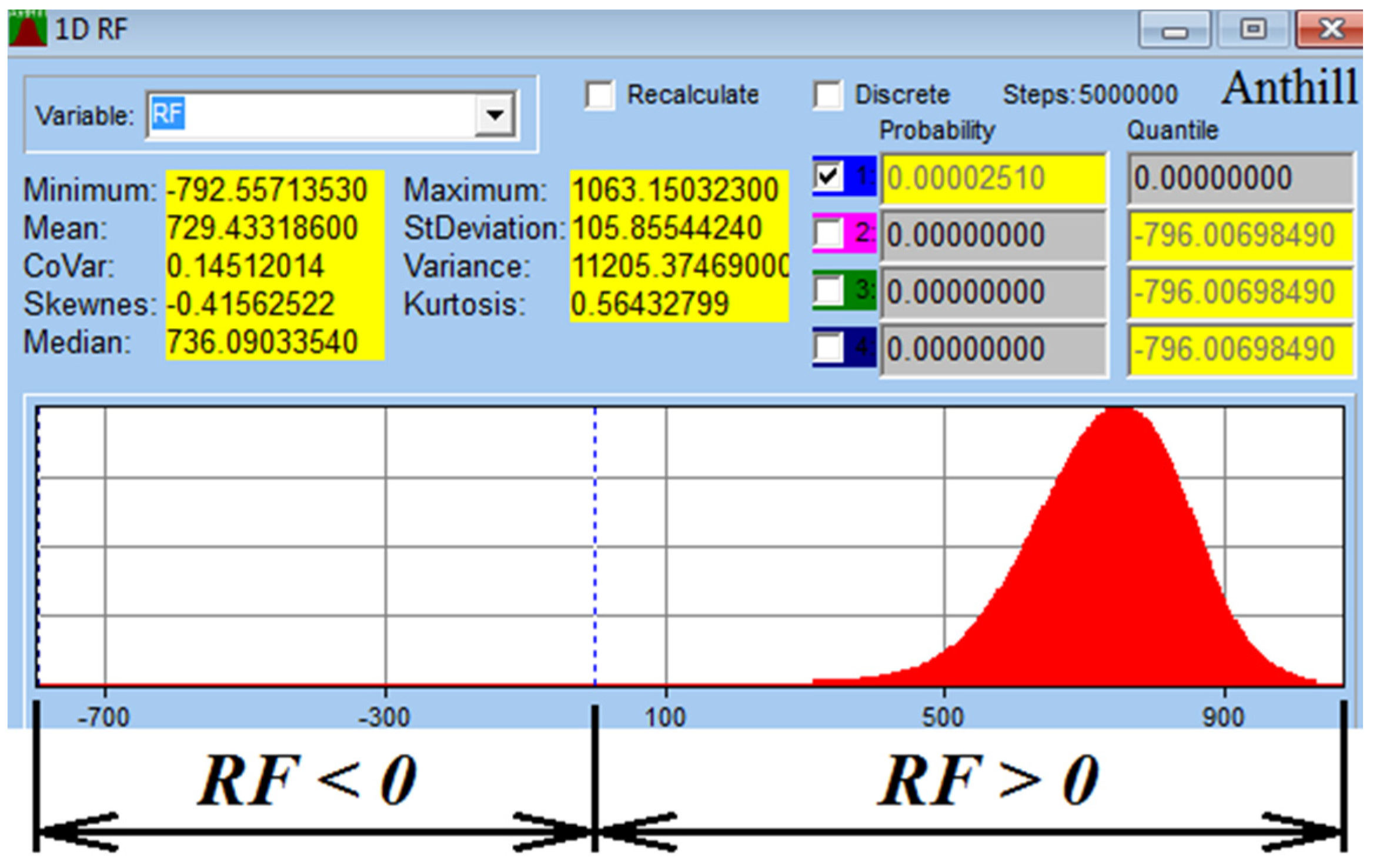This screenshot has height=868, width=1373.
Task: Click the RF variable combo box field
Action: (x=312, y=115)
